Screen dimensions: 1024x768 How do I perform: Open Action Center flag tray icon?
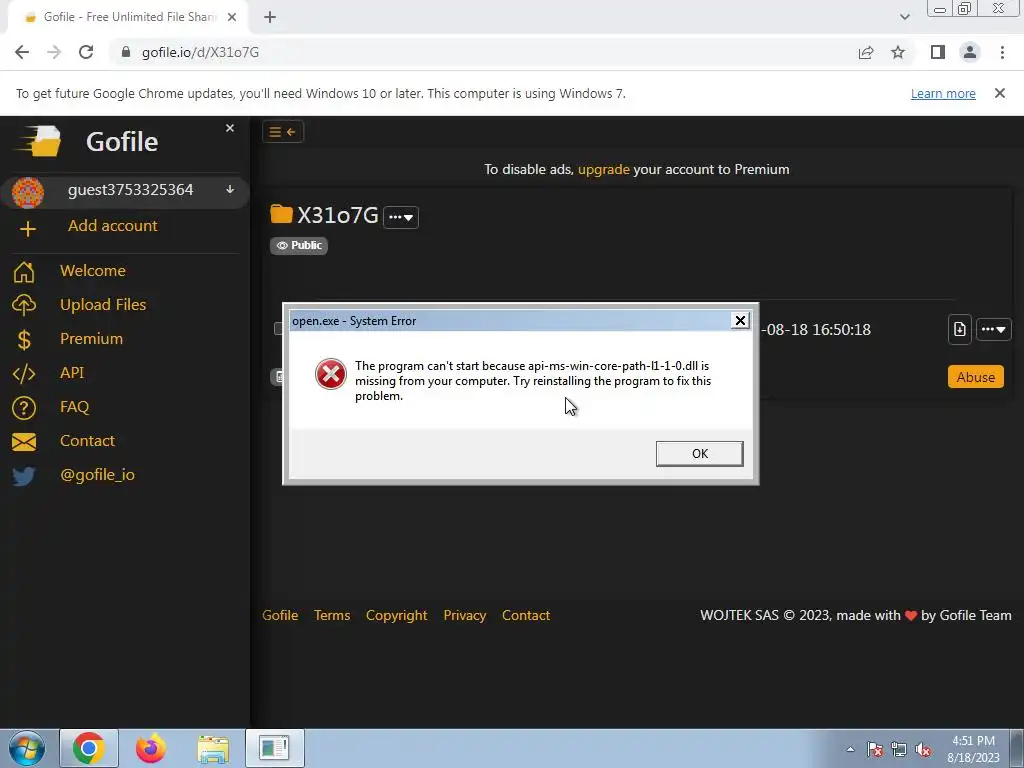click(x=874, y=750)
